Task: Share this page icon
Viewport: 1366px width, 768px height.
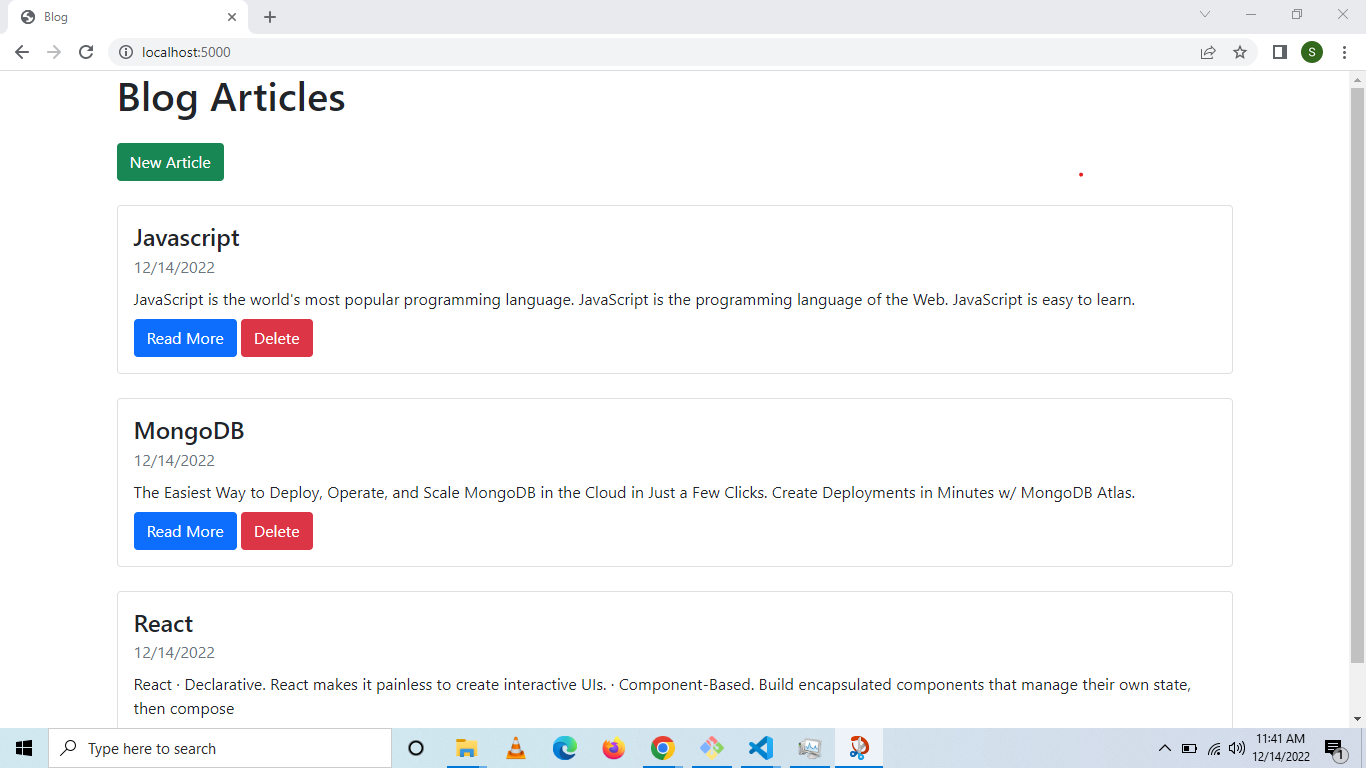Action: click(x=1208, y=52)
